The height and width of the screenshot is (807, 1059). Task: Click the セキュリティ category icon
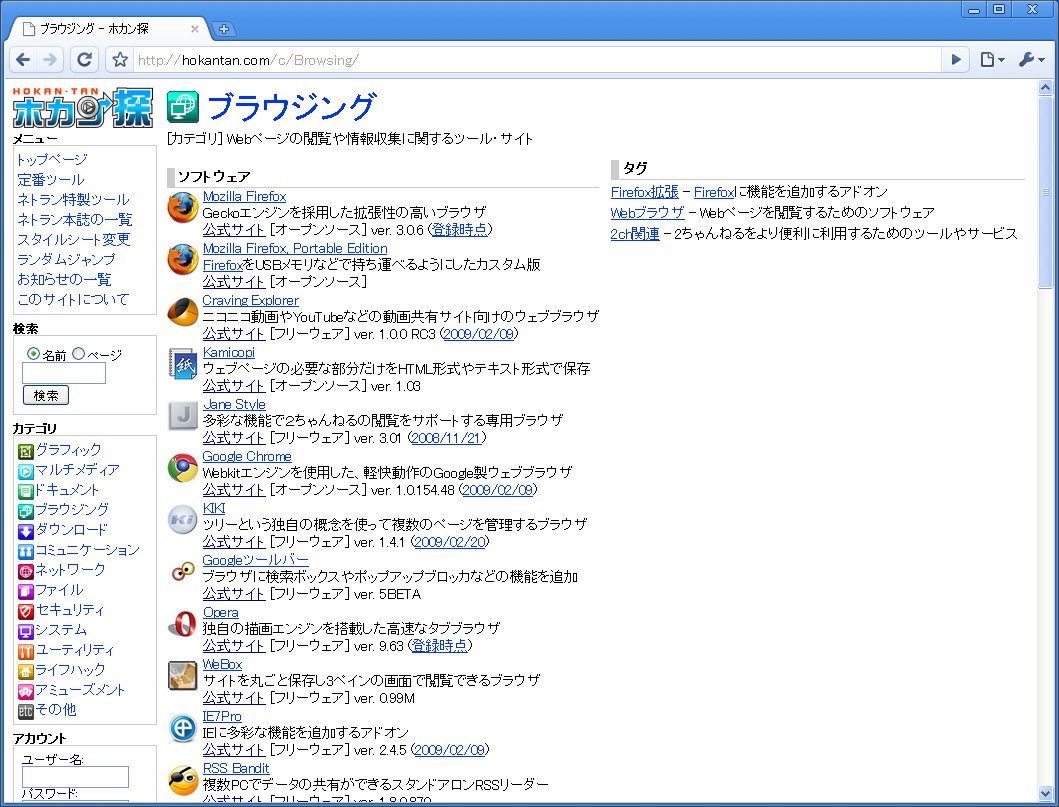(x=26, y=611)
